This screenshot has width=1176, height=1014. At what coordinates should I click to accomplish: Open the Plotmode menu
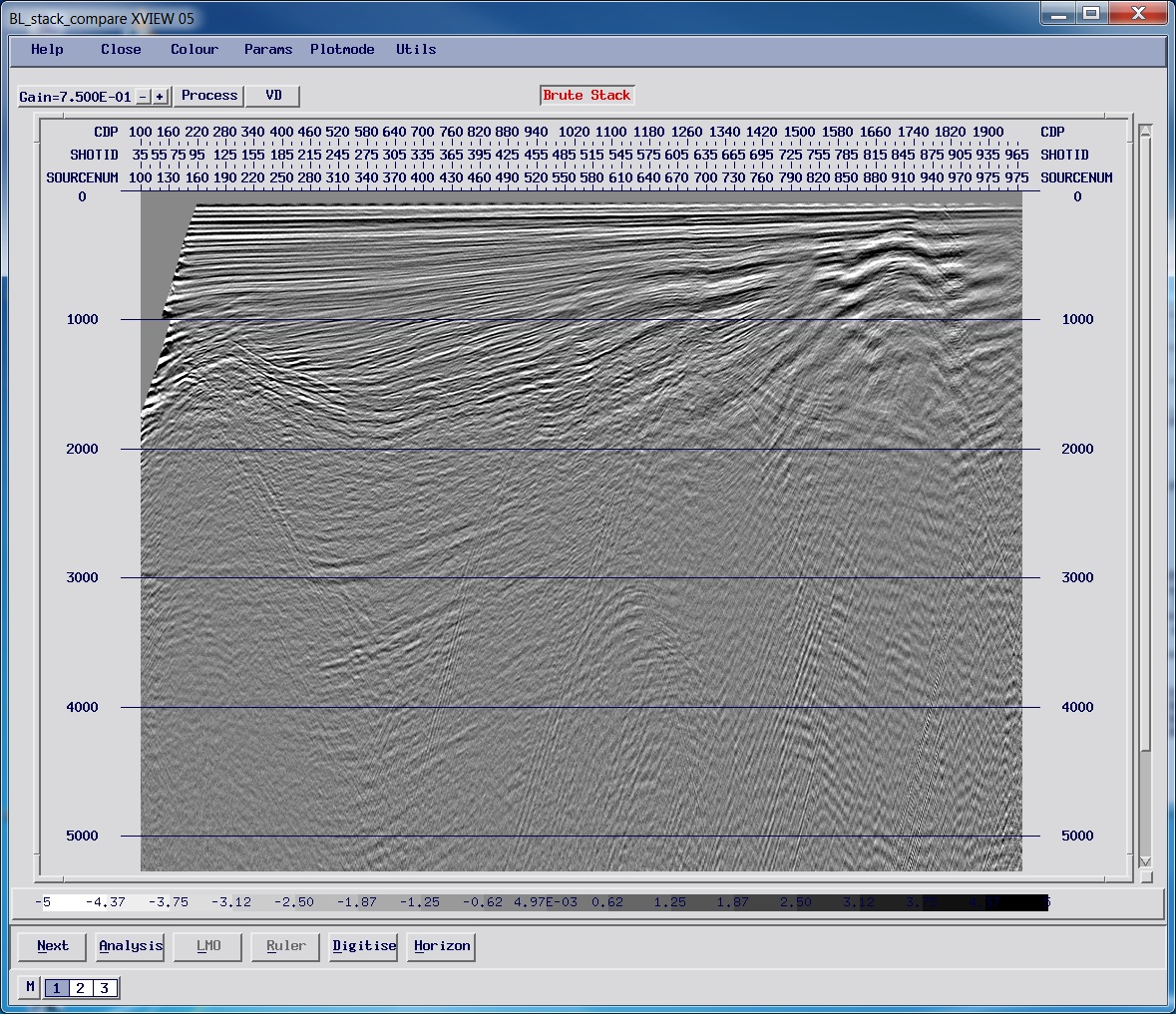[x=342, y=49]
